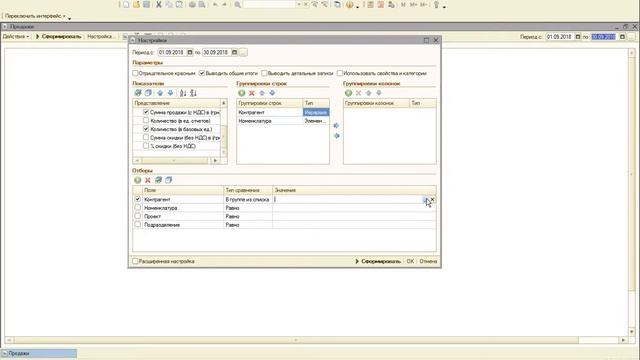This screenshot has width=640, height=360.
Task: Cancel the dialog with Отмена
Action: [428, 261]
